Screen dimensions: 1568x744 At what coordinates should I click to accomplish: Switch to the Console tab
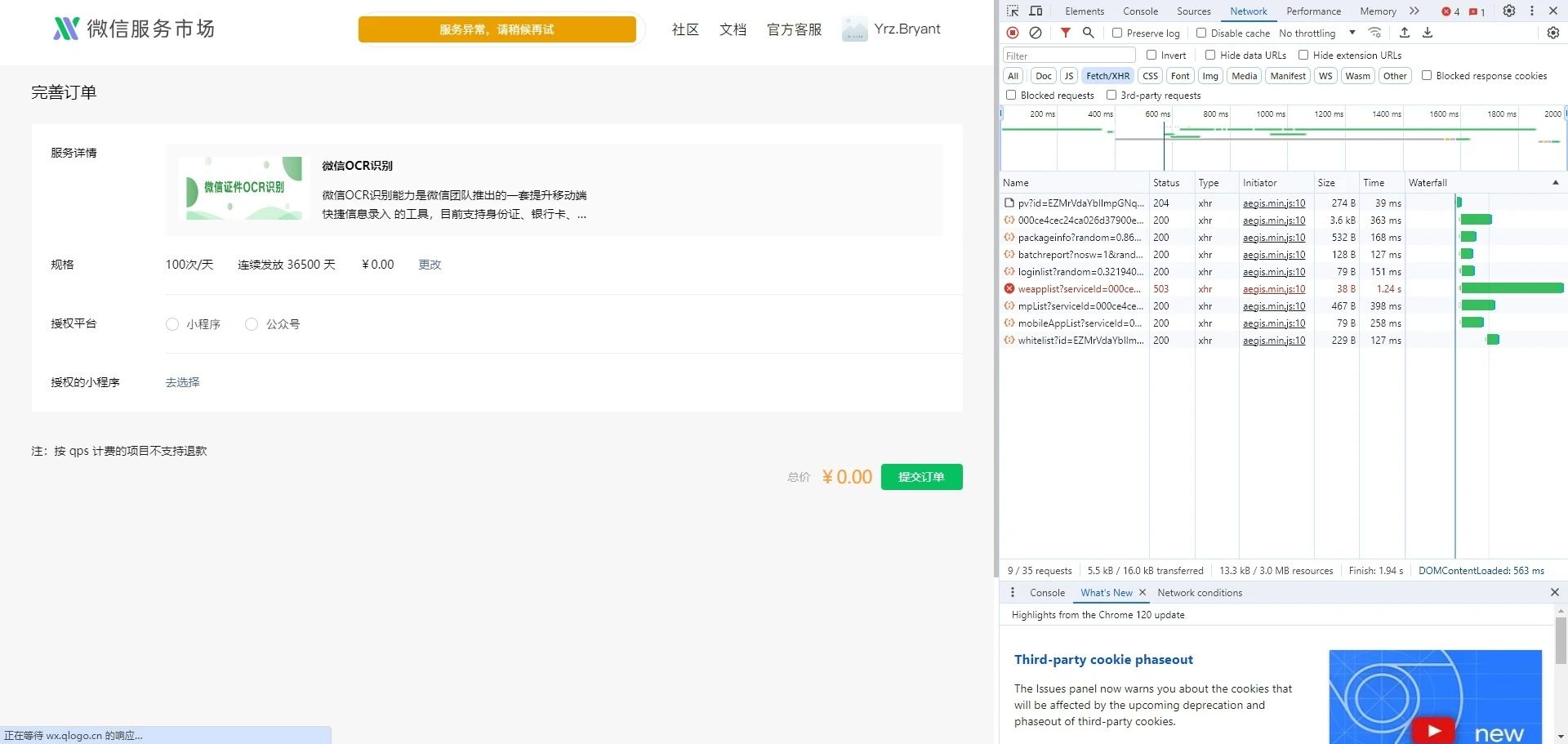point(1140,11)
